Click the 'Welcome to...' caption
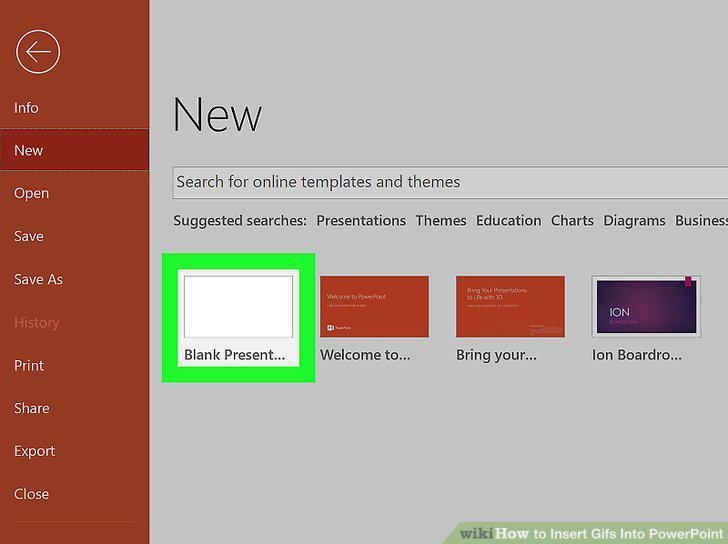 tap(365, 355)
